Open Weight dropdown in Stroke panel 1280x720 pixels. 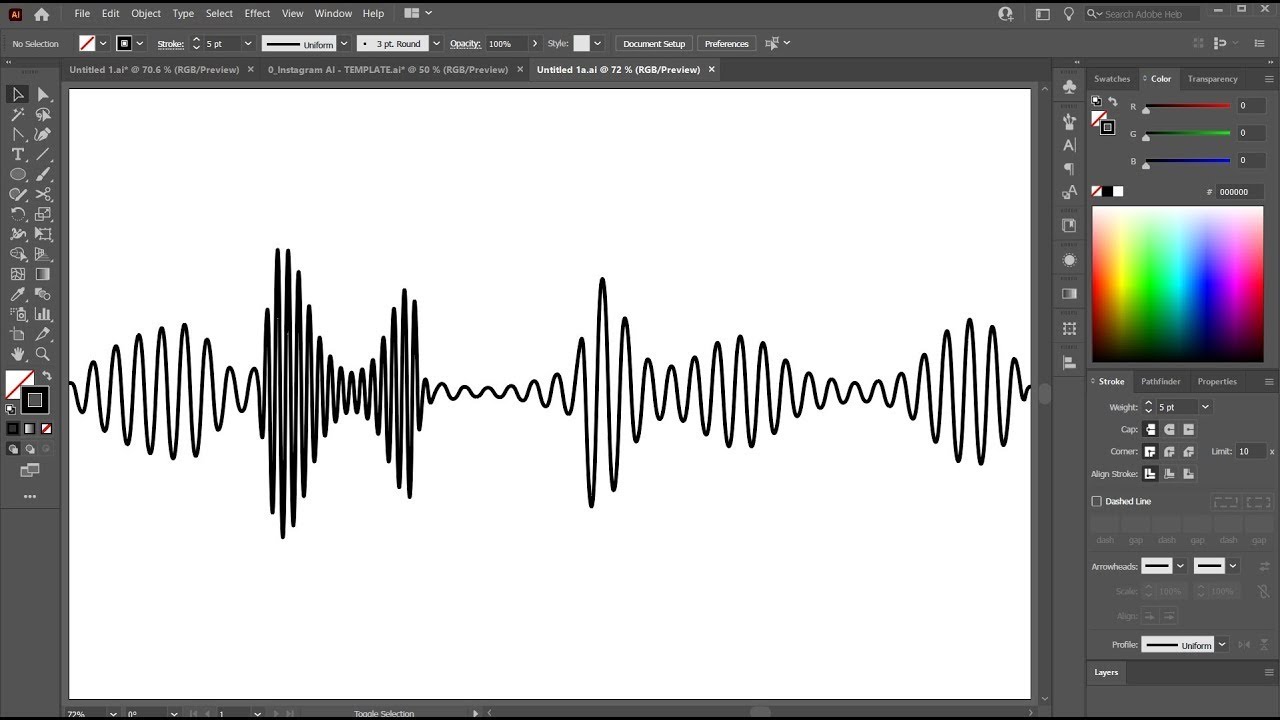(x=1205, y=407)
